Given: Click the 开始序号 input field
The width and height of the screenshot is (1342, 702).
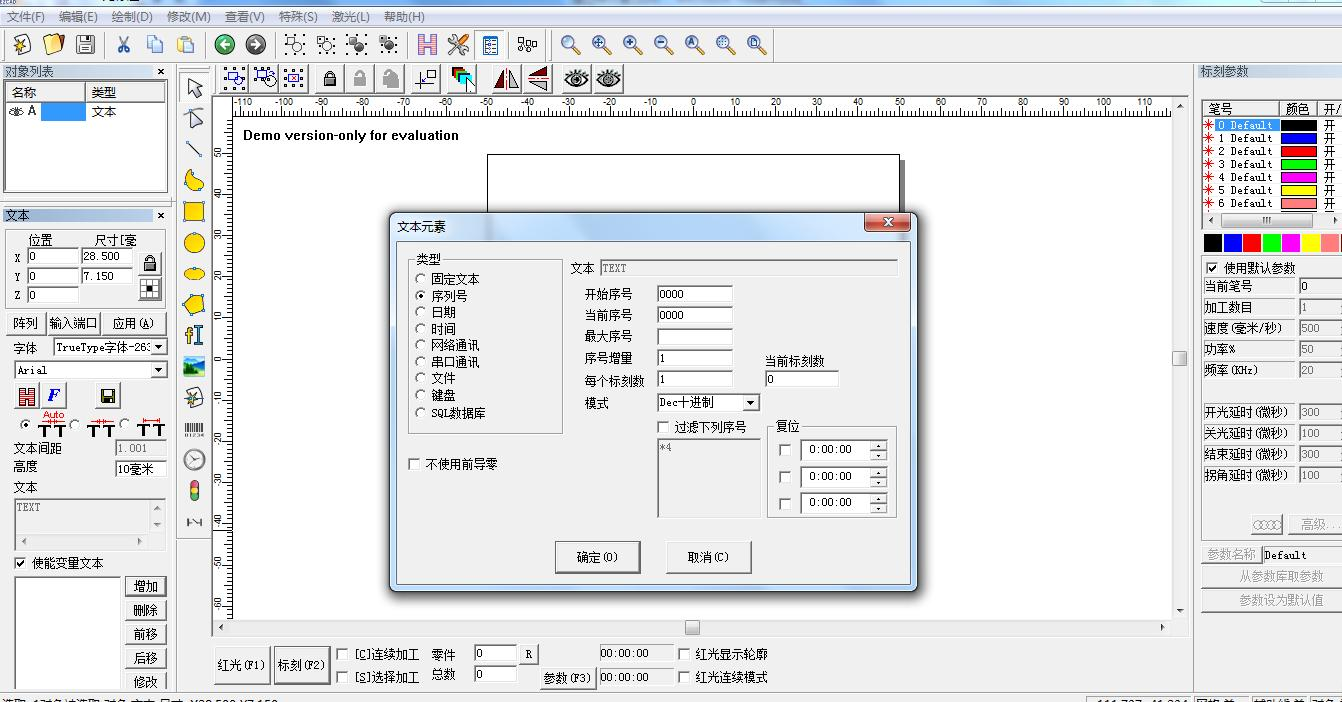Looking at the screenshot, I should pos(696,293).
